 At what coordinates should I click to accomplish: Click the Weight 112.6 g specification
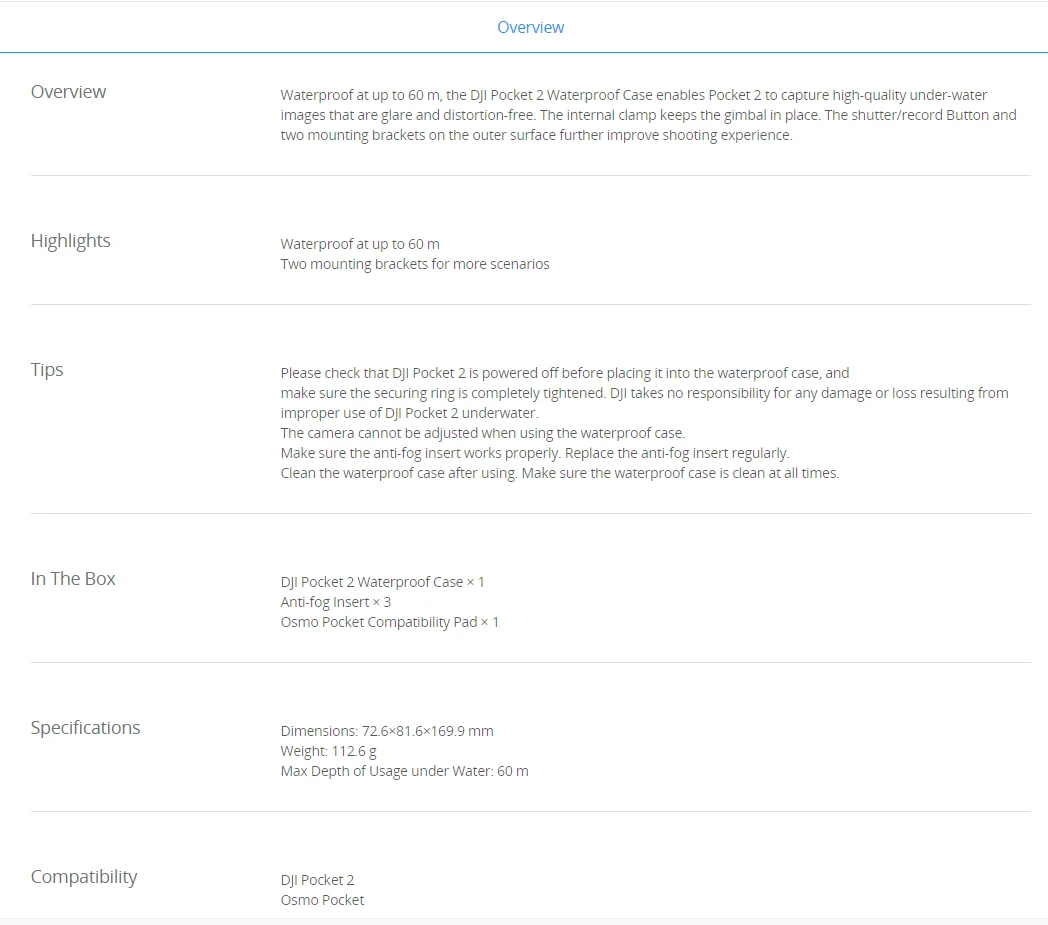(x=328, y=751)
